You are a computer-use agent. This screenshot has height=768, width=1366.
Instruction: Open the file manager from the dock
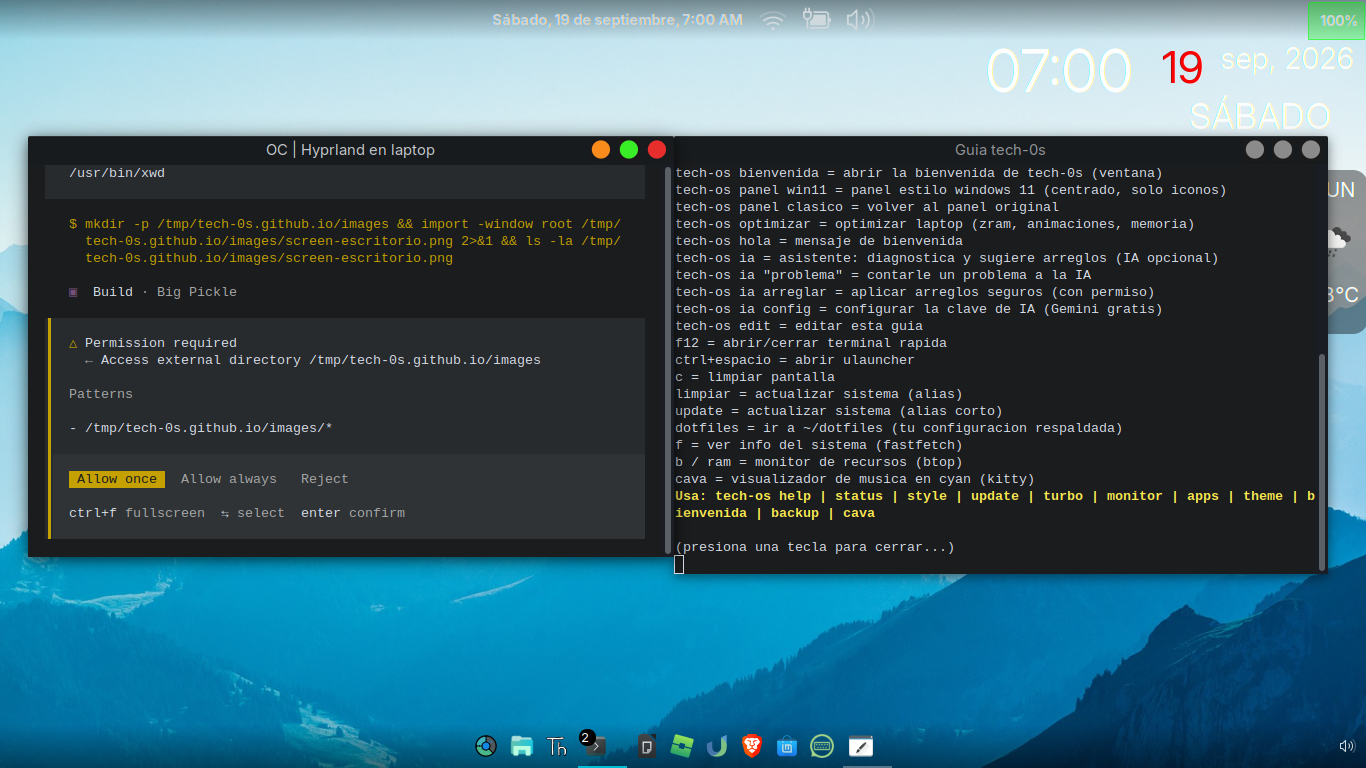521,746
